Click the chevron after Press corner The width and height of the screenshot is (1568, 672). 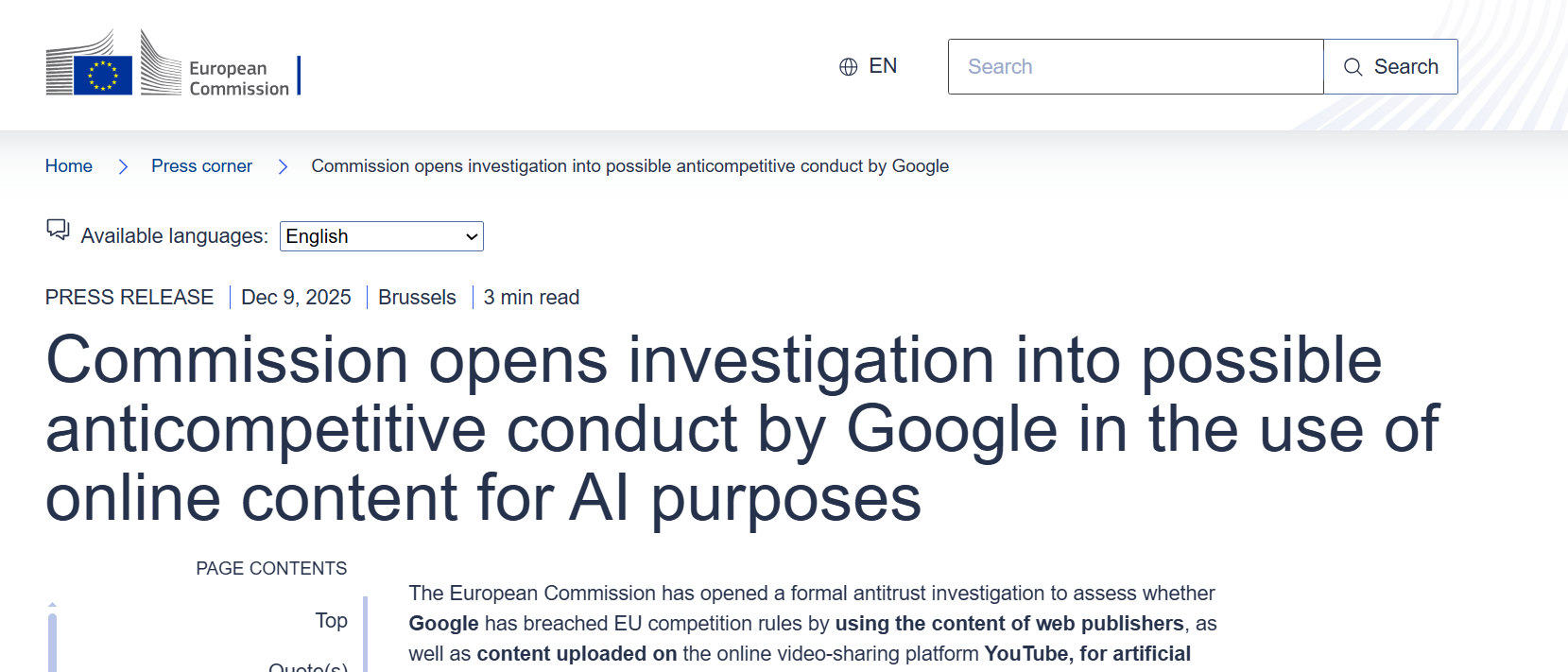[283, 166]
